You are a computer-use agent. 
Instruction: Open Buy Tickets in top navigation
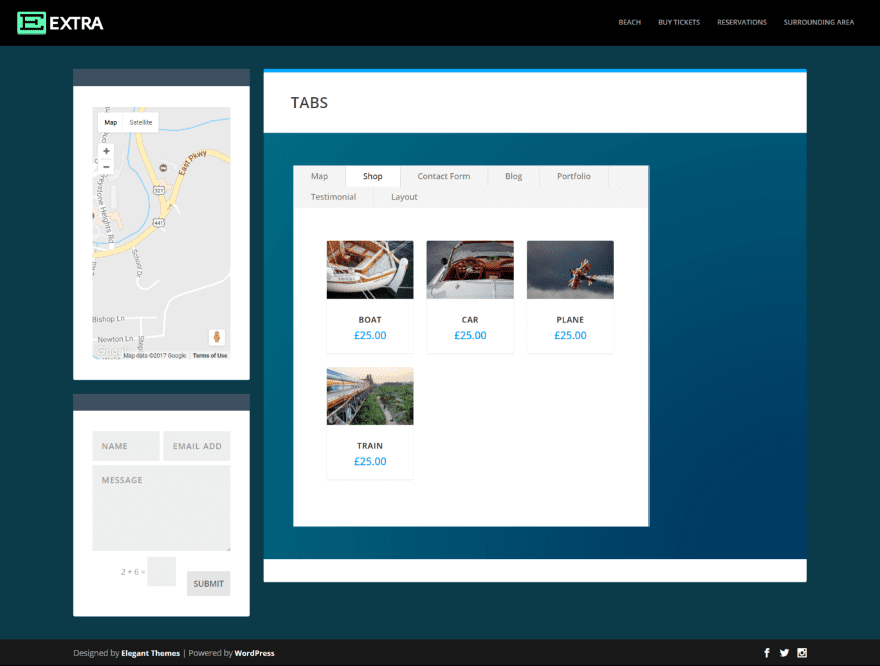click(x=679, y=22)
